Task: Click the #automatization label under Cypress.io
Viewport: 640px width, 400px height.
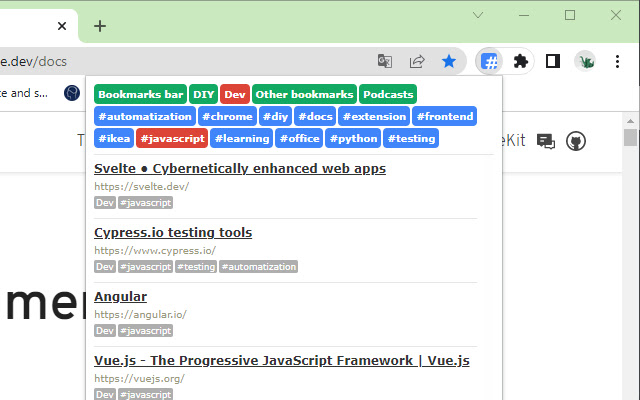Action: (x=258, y=267)
